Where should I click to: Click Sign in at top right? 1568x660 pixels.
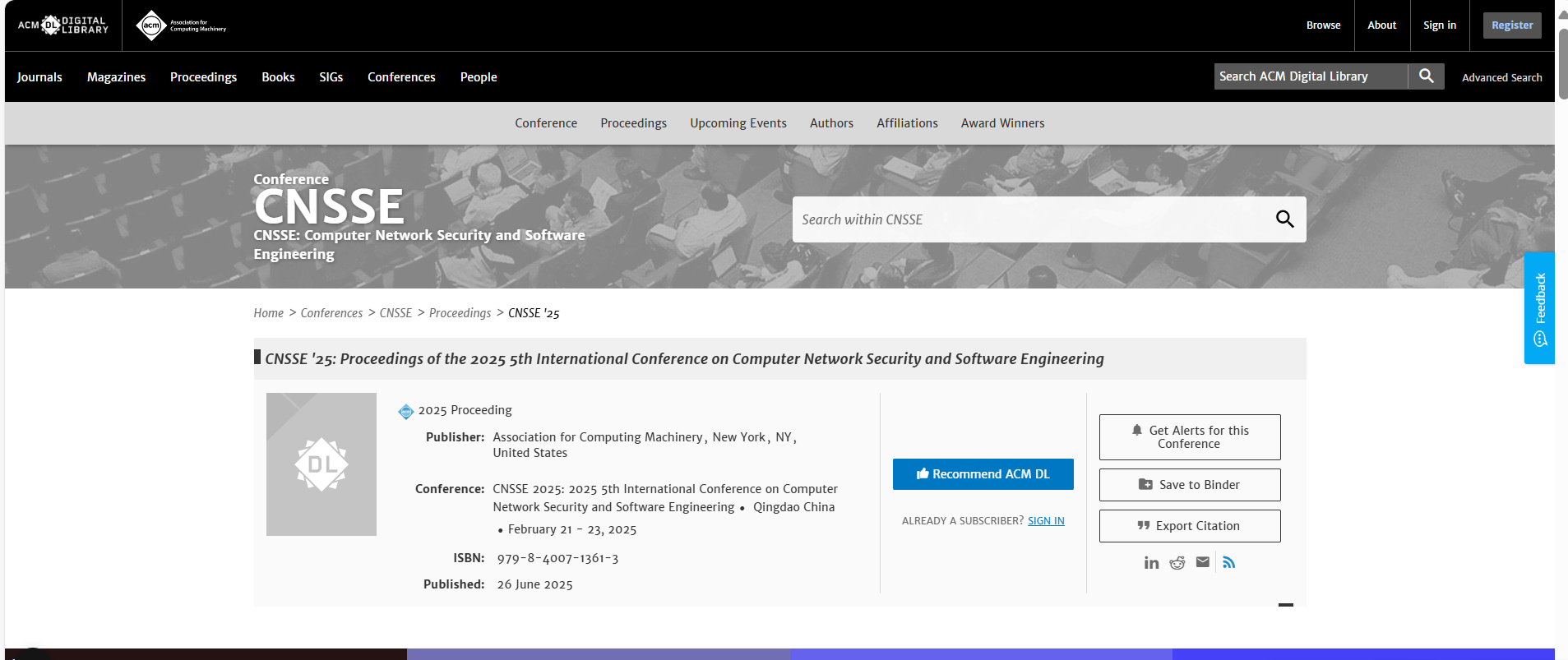tap(1439, 25)
